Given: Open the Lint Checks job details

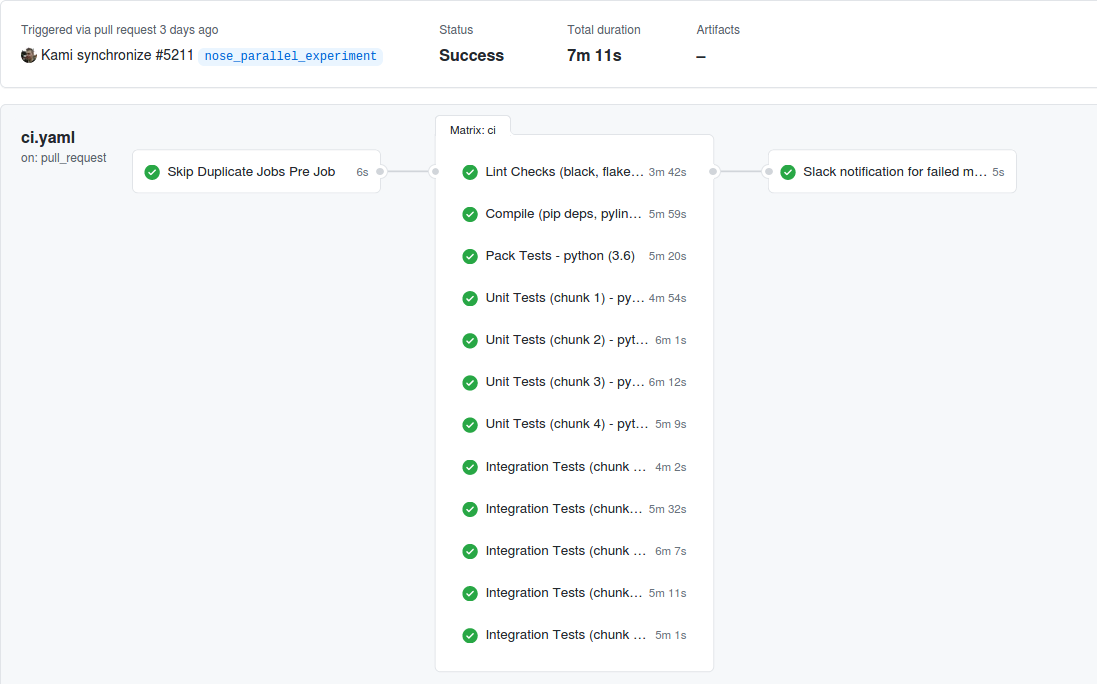Looking at the screenshot, I should 564,172.
